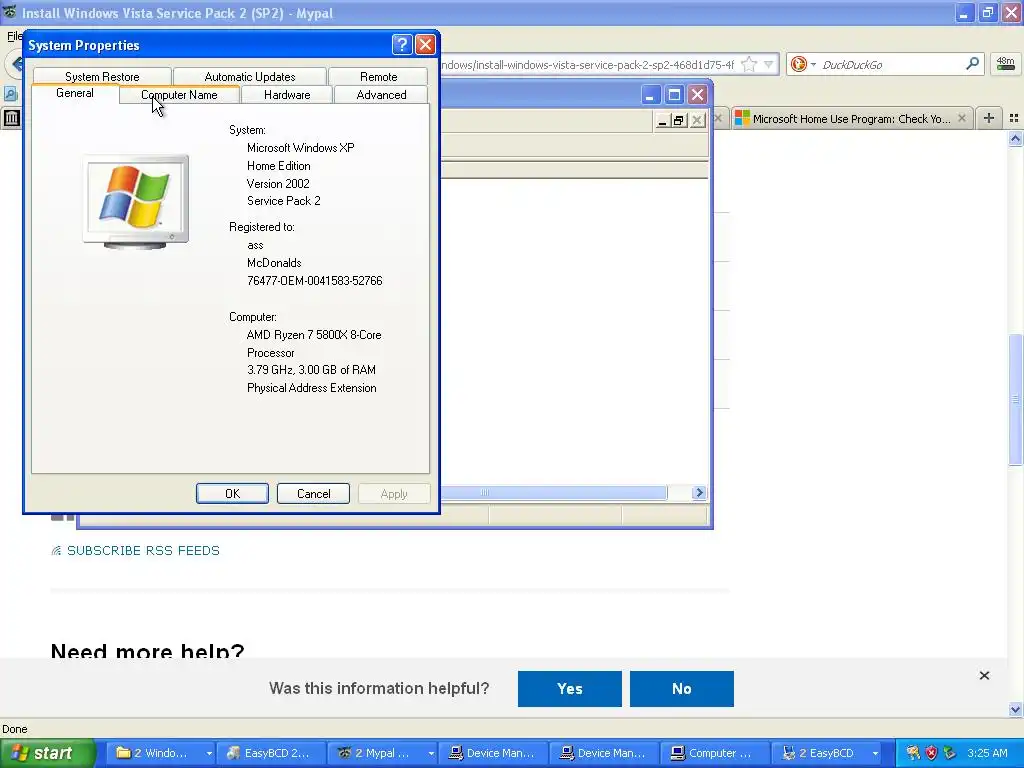The height and width of the screenshot is (768, 1024).
Task: Switch to EasyBCD 2... taskbar item
Action: coord(271,753)
